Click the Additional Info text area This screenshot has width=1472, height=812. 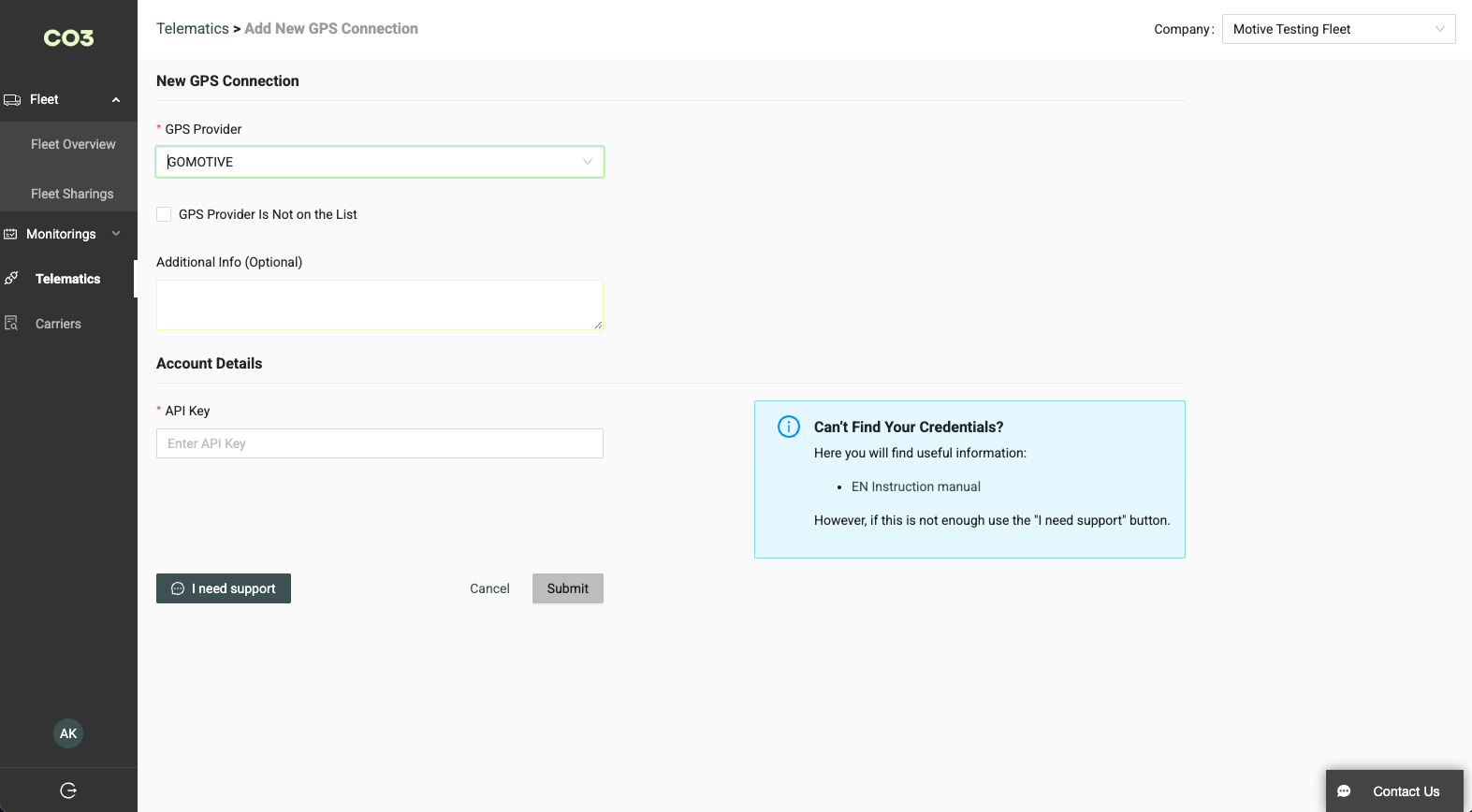379,305
